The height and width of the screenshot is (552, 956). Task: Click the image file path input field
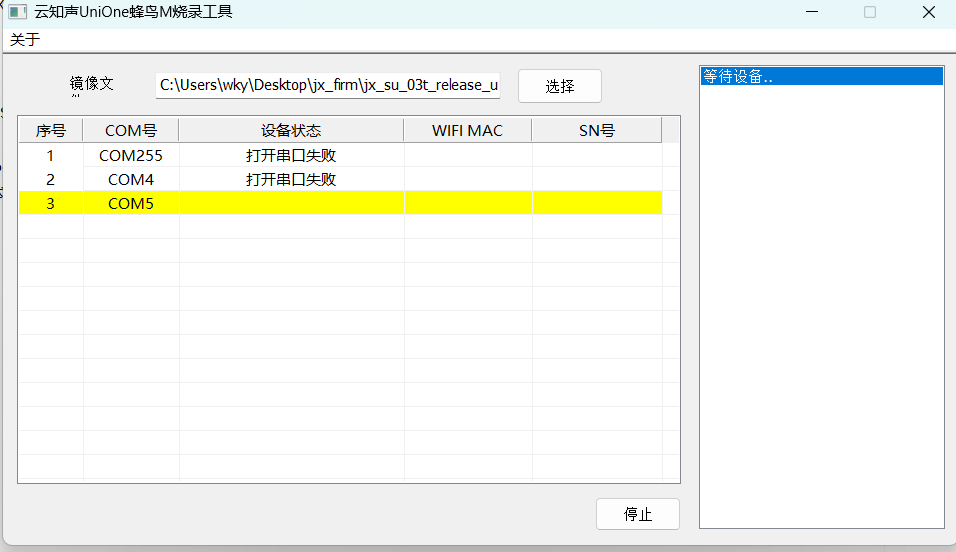[x=328, y=86]
